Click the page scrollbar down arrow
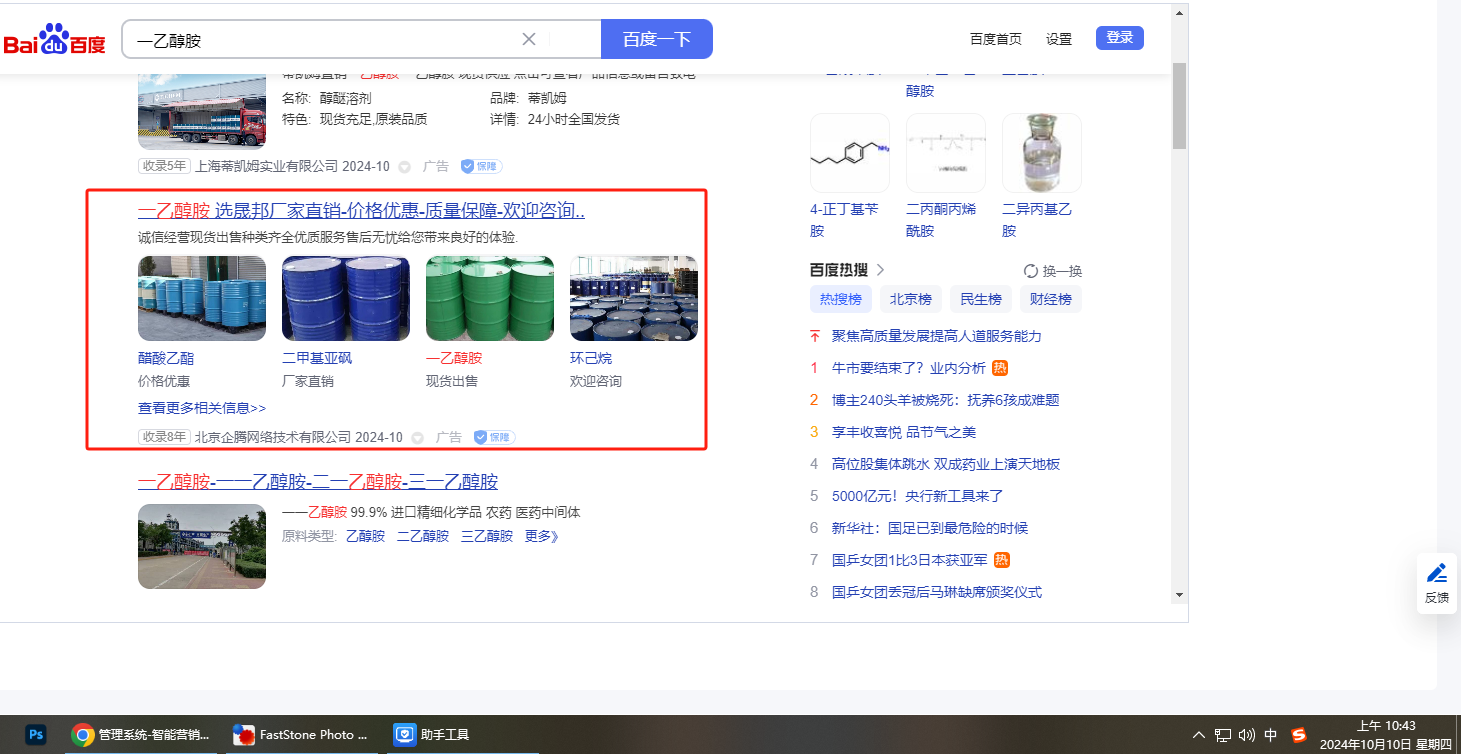The height and width of the screenshot is (754, 1461). pyautogui.click(x=1180, y=595)
